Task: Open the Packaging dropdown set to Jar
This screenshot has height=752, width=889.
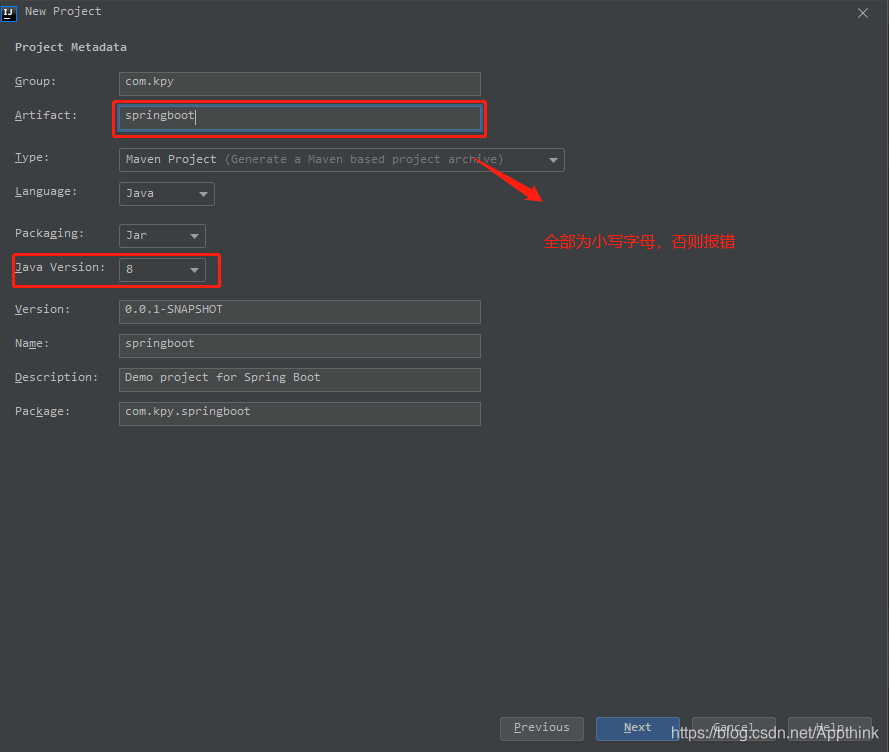Action: (x=155, y=236)
